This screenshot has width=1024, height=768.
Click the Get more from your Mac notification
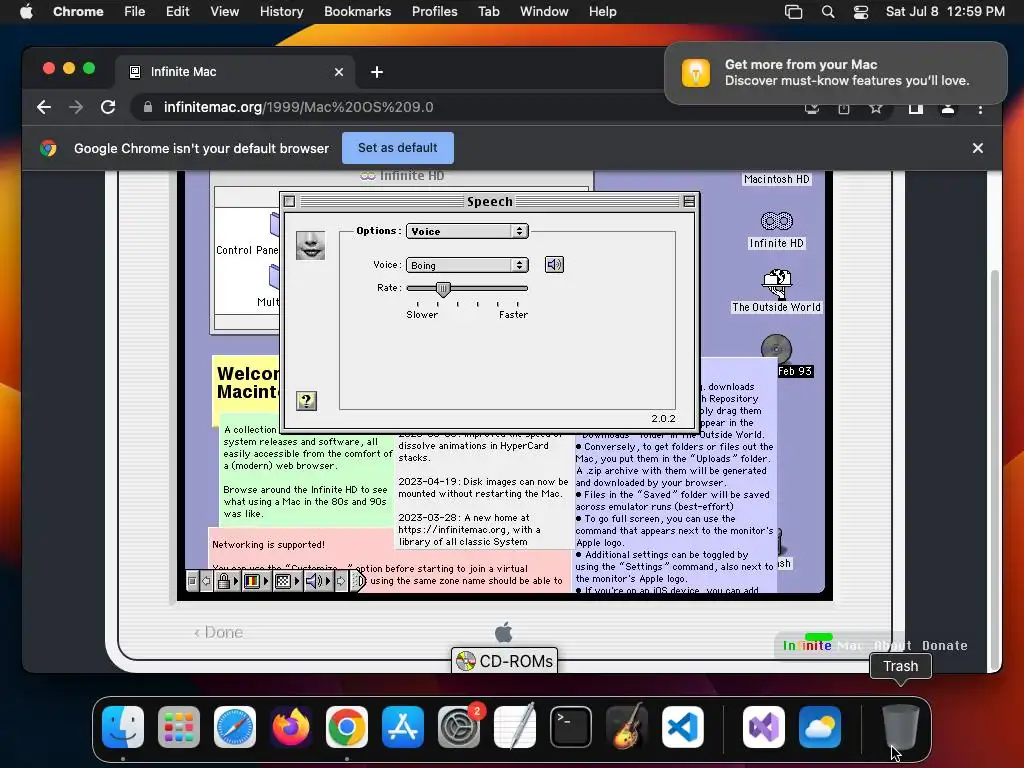836,72
